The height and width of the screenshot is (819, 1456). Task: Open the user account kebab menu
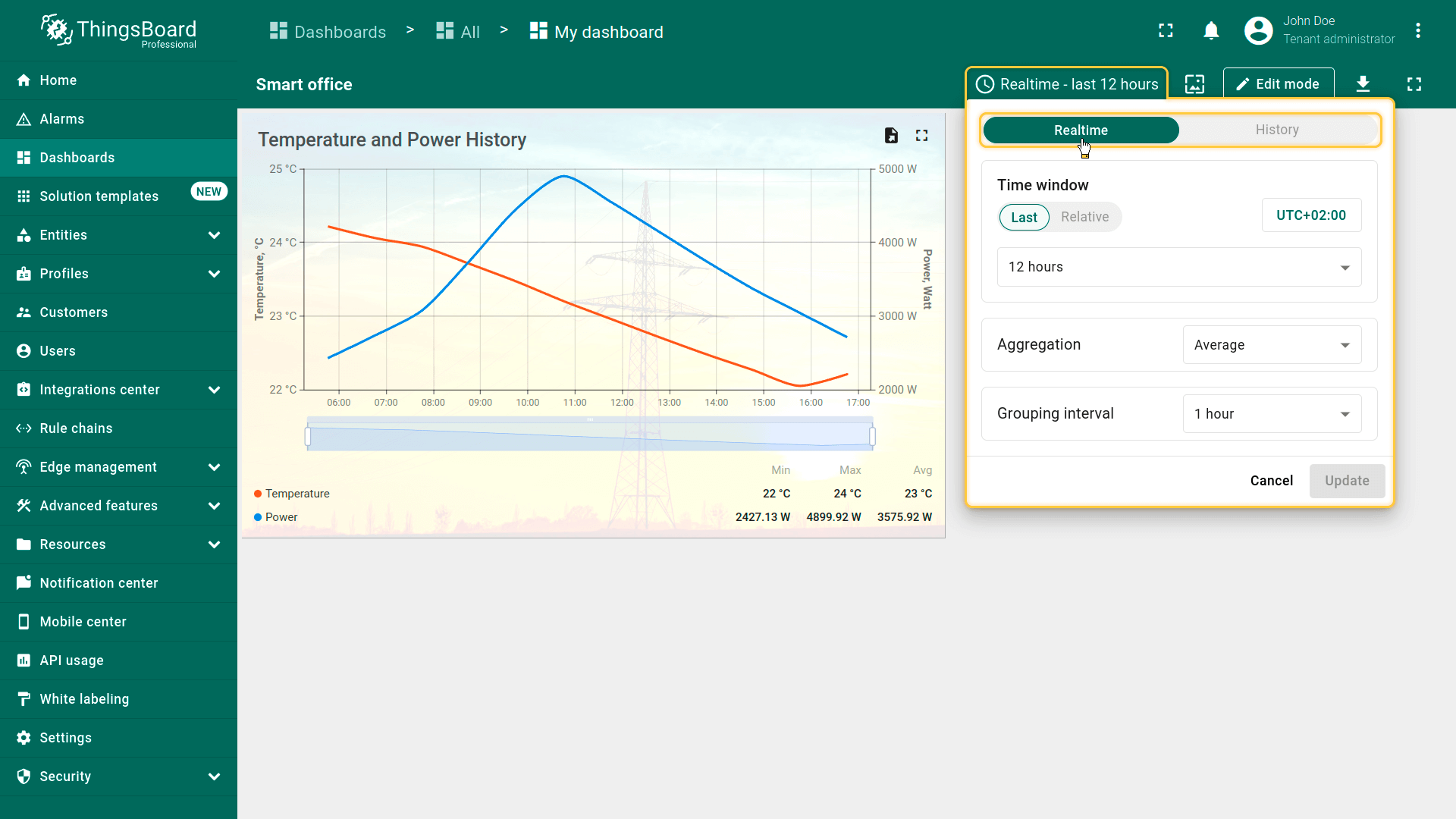1417,31
